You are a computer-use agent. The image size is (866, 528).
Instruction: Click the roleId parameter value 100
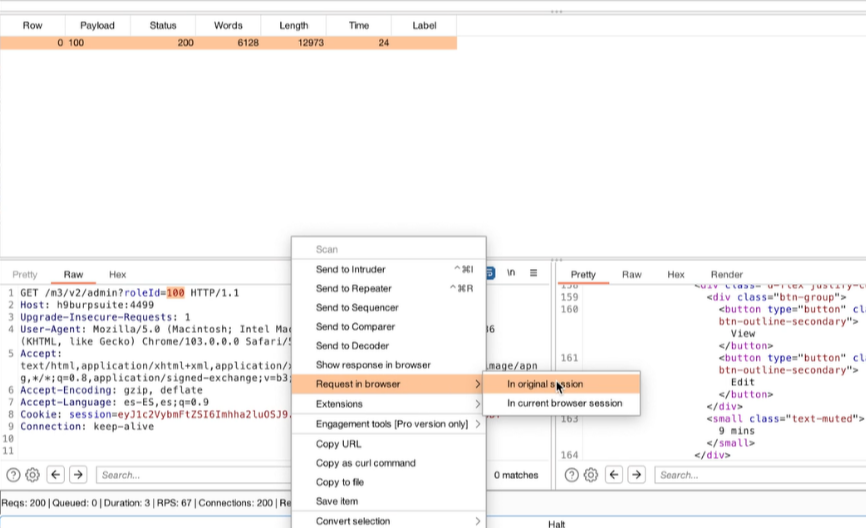(x=175, y=293)
